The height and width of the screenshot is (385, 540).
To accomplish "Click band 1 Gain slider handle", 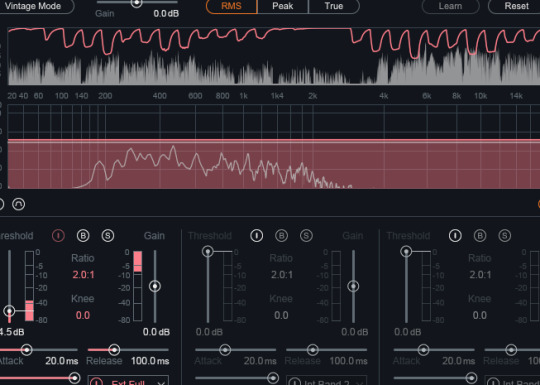I will tap(155, 286).
